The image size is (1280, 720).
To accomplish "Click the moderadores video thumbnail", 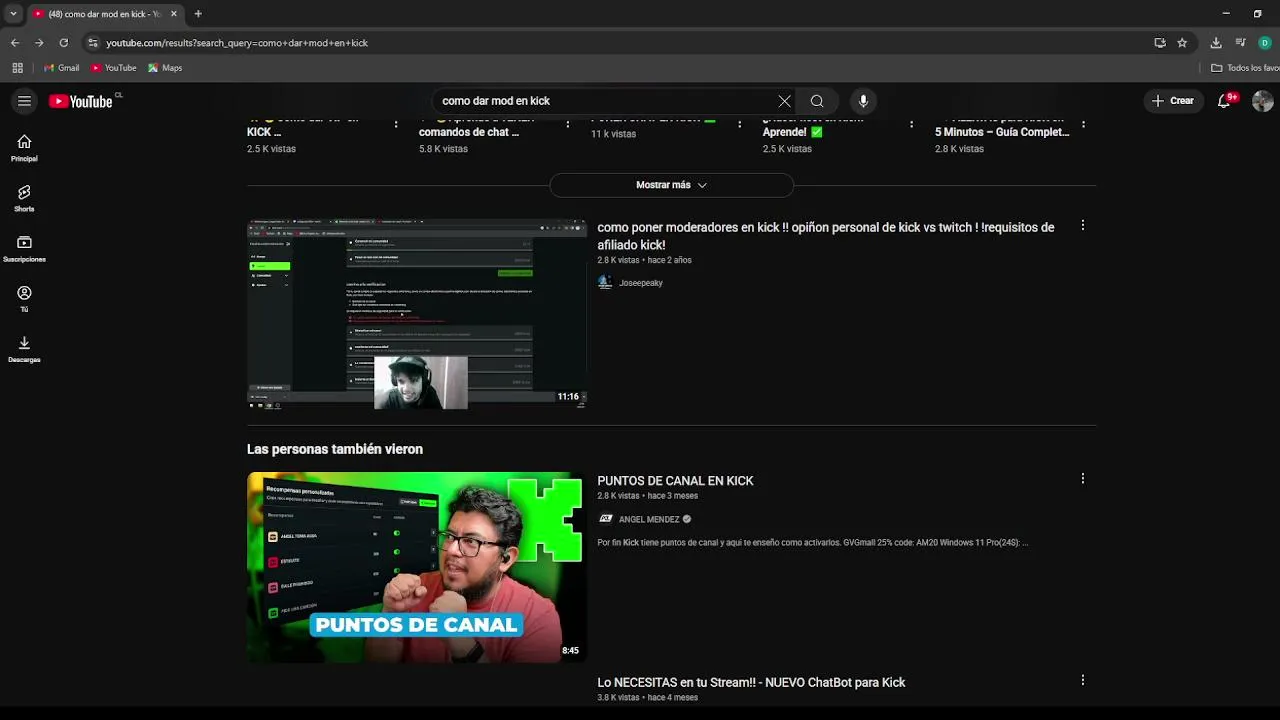I will [x=417, y=314].
